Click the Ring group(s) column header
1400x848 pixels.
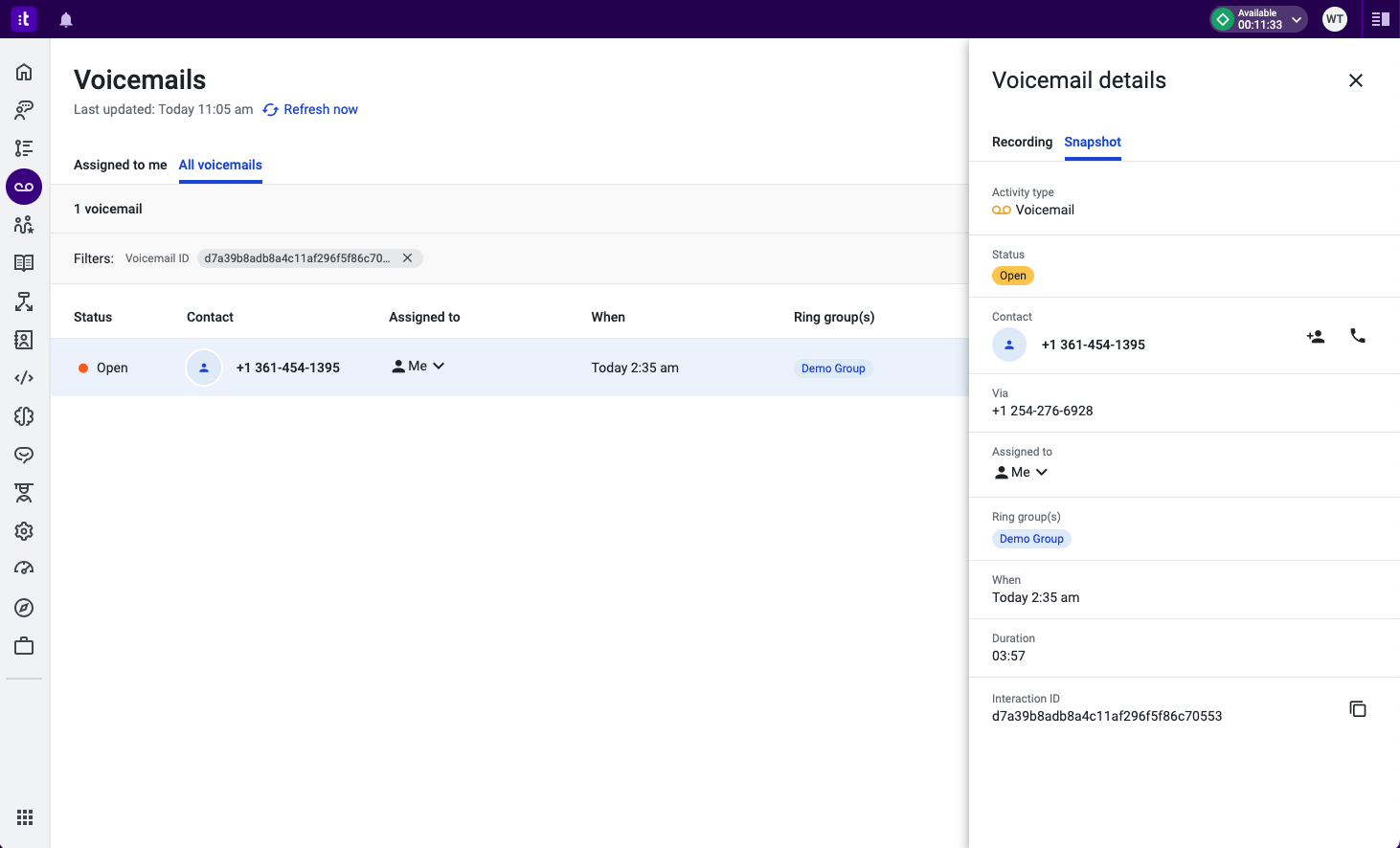point(834,317)
